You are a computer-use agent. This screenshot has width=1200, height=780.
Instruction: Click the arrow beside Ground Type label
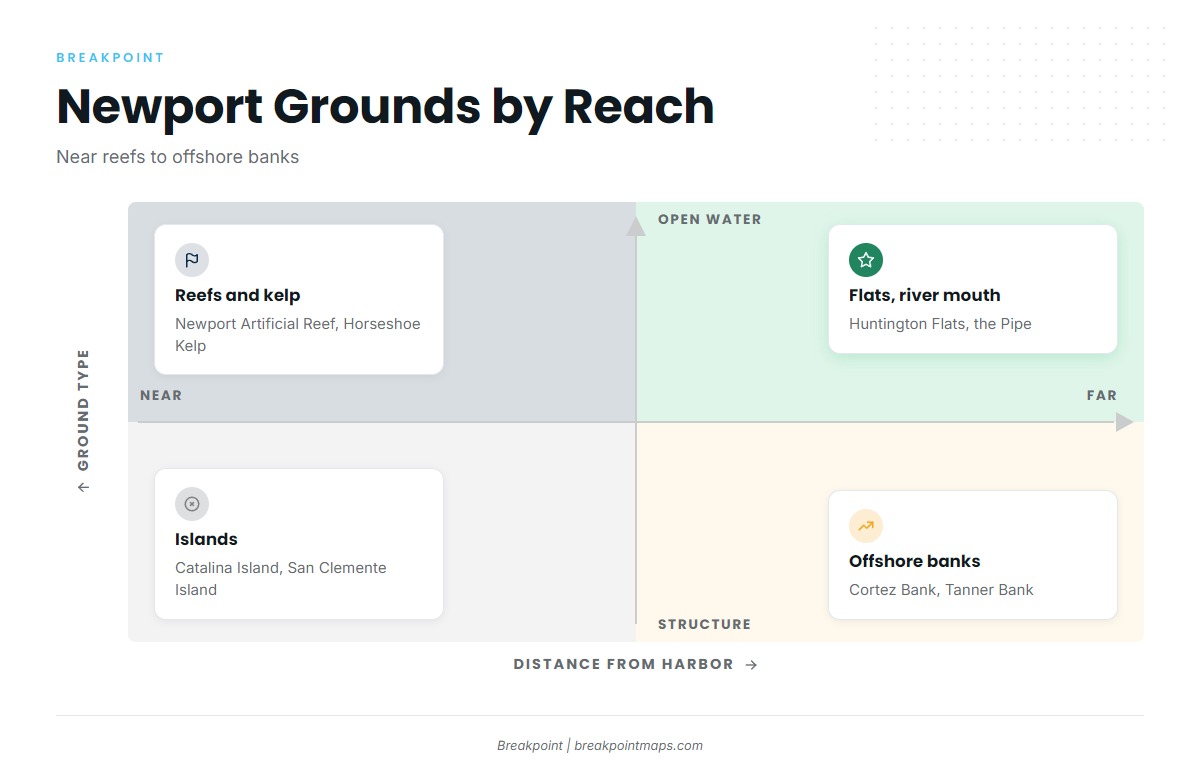pyautogui.click(x=83, y=487)
